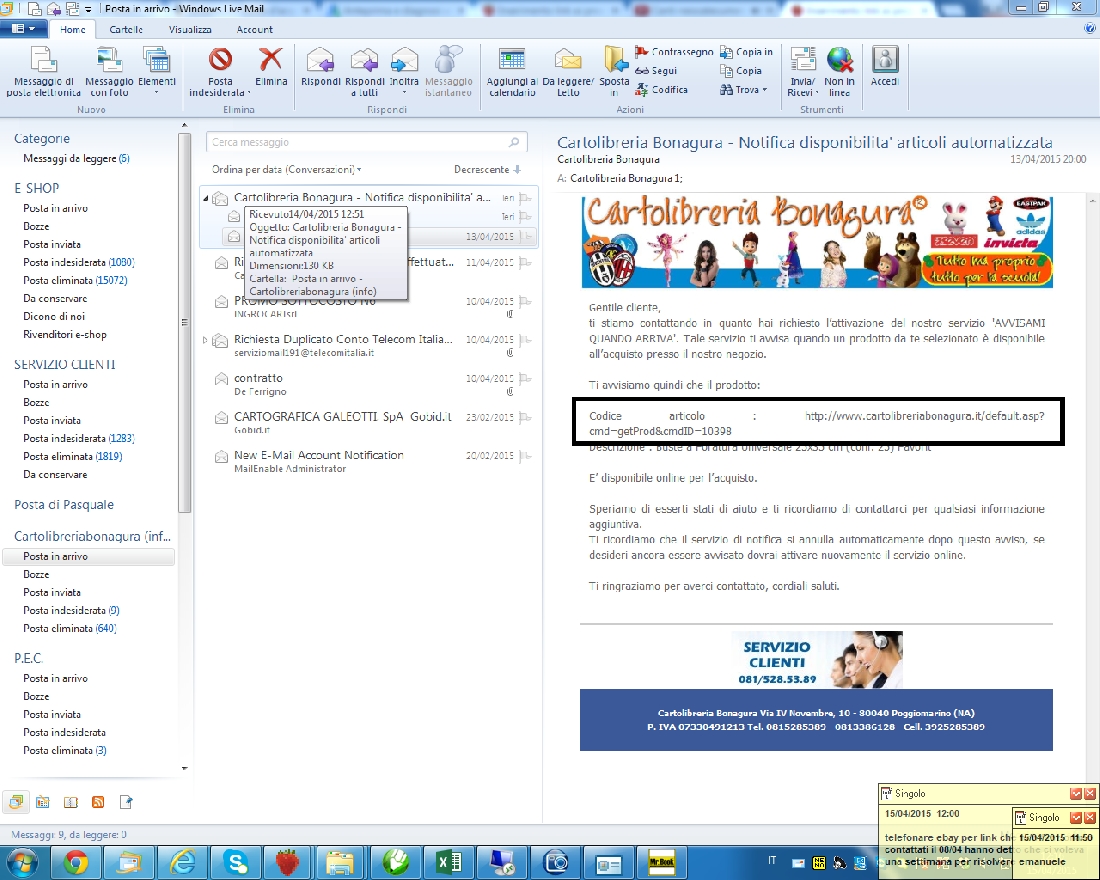Mark message as junk (Posta indesiderata)
Image resolution: width=1100 pixels, height=880 pixels.
[220, 71]
